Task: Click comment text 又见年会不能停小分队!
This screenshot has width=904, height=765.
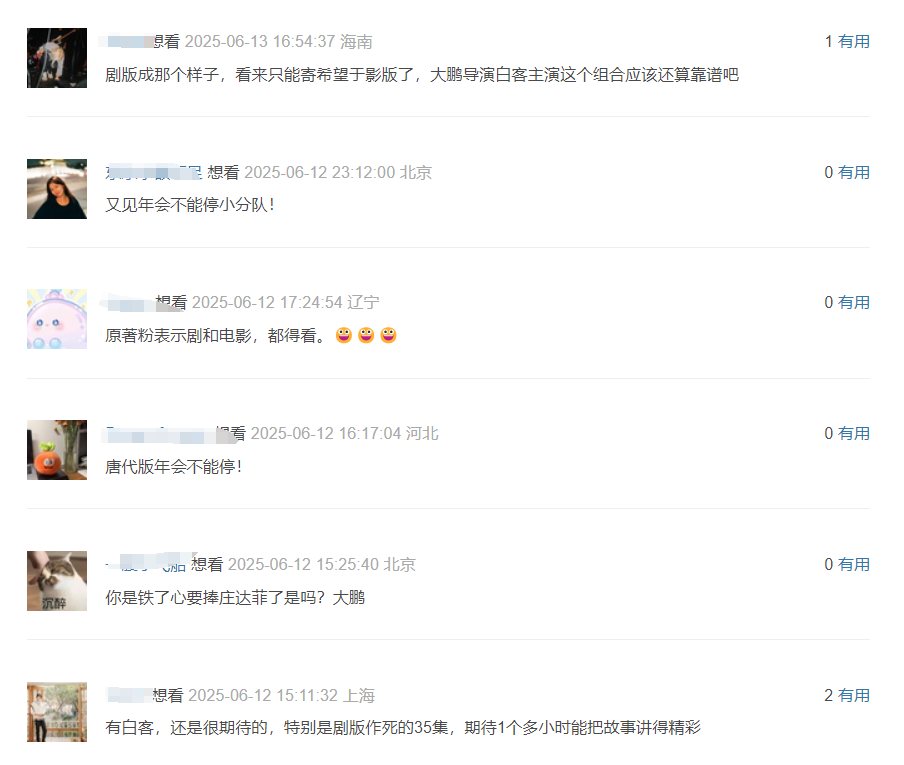Action: click(190, 205)
